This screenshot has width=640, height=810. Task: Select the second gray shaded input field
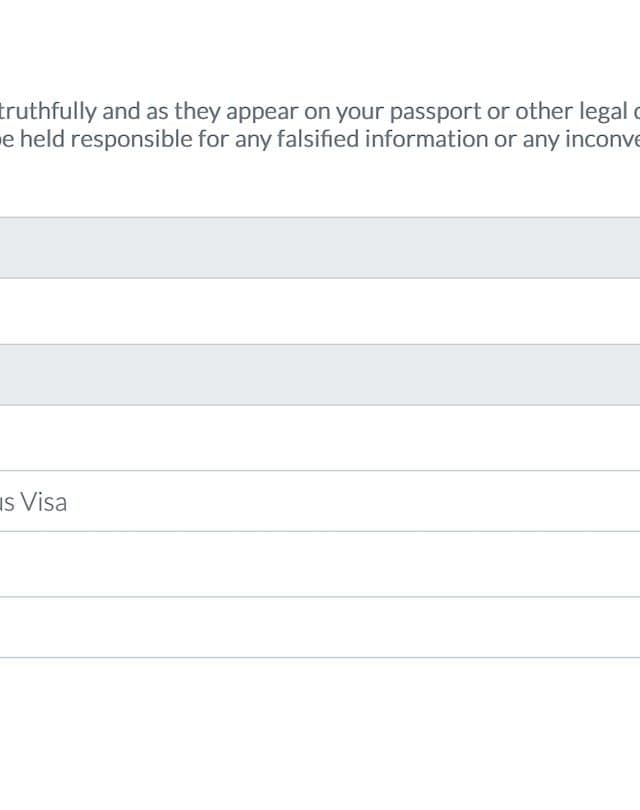pyautogui.click(x=320, y=375)
